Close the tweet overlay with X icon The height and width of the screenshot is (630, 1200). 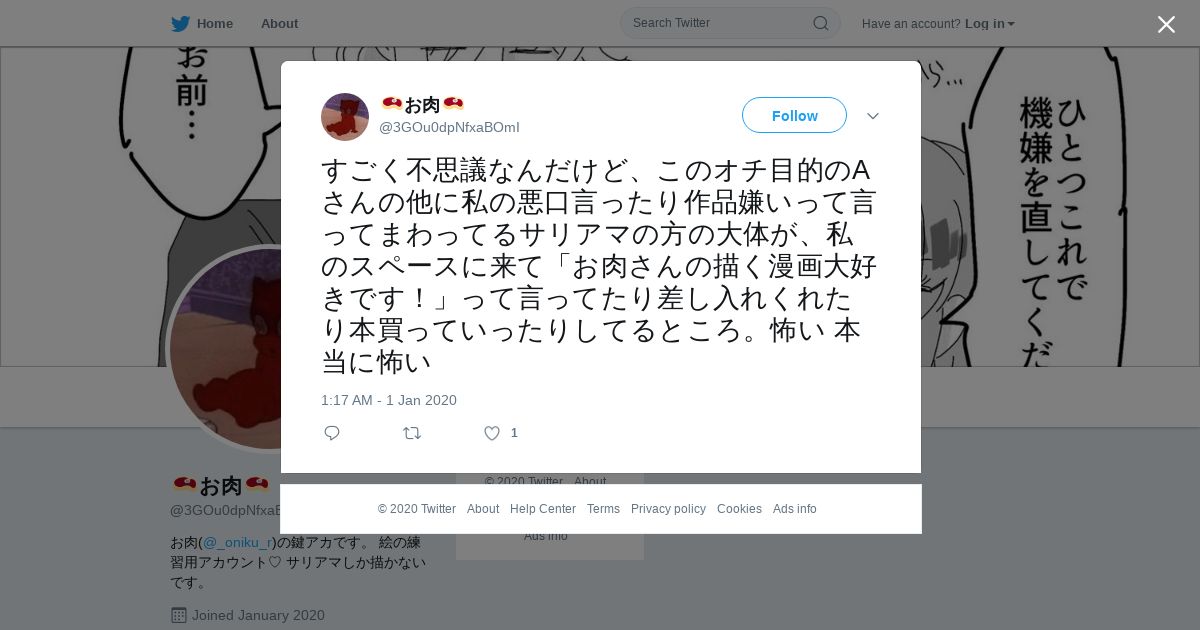[x=1166, y=24]
